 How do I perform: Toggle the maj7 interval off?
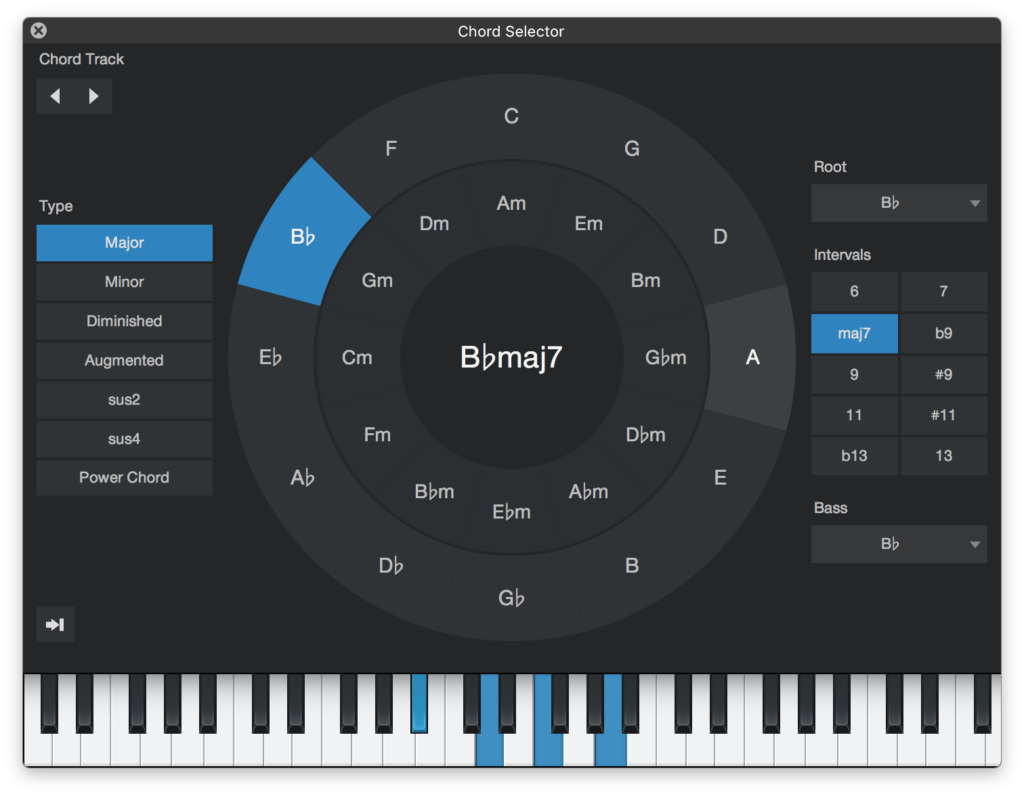click(854, 333)
